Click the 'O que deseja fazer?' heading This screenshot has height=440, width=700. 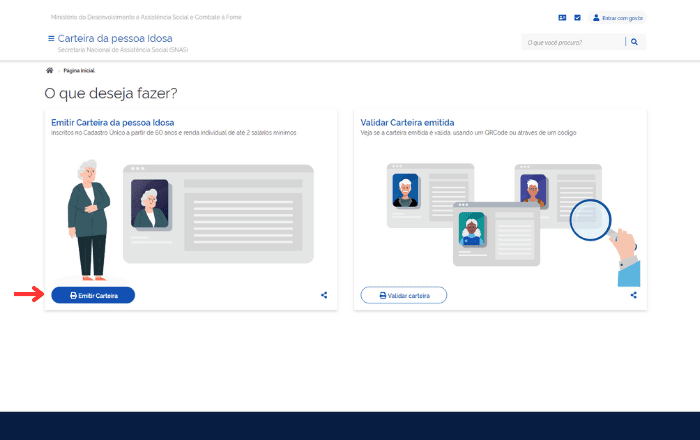click(111, 93)
